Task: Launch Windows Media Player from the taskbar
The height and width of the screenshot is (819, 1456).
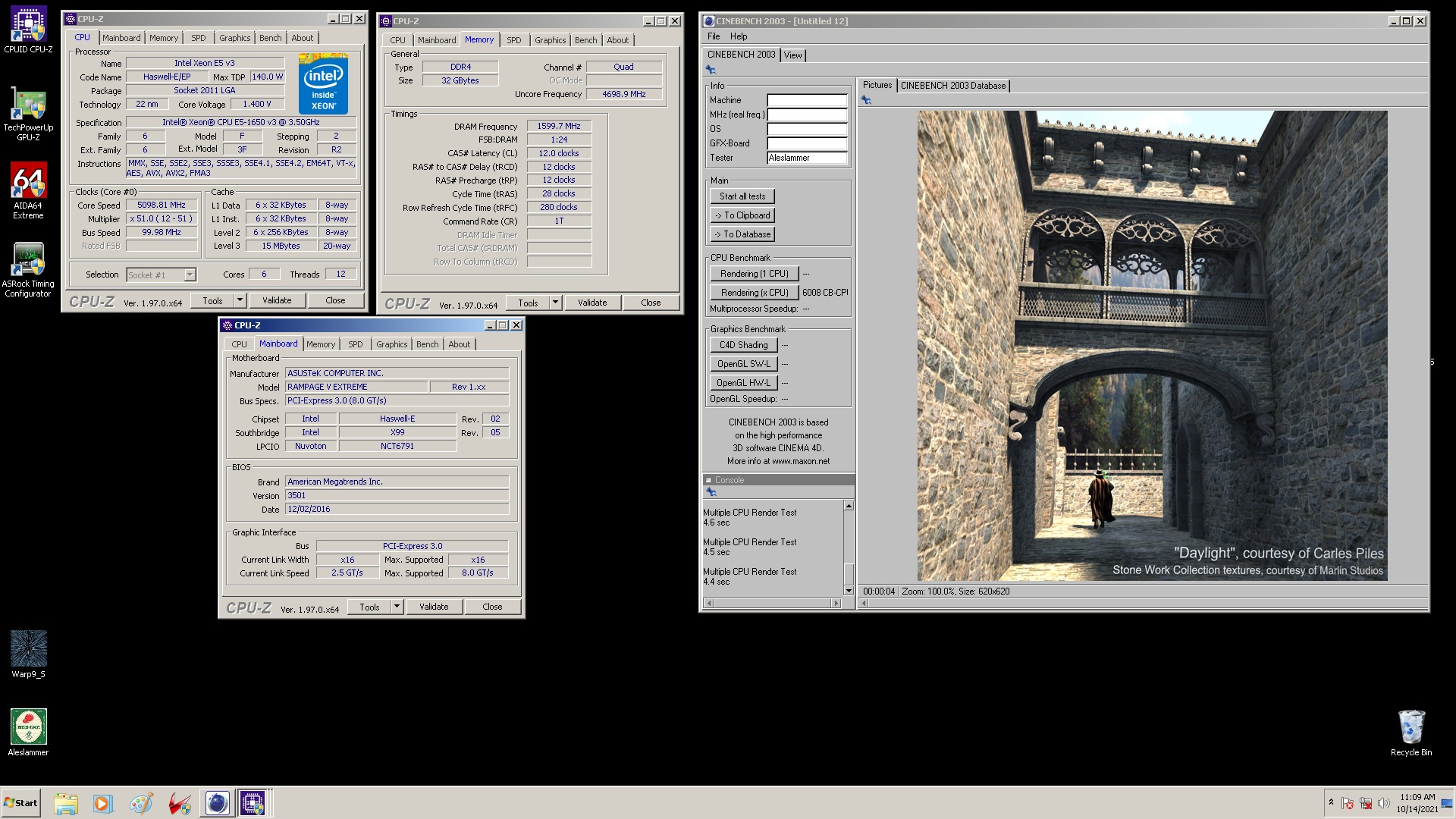Action: pos(102,803)
